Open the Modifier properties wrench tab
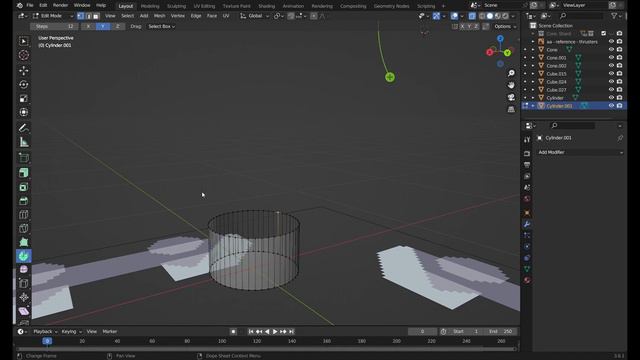This screenshot has height=360, width=640. tap(527, 224)
